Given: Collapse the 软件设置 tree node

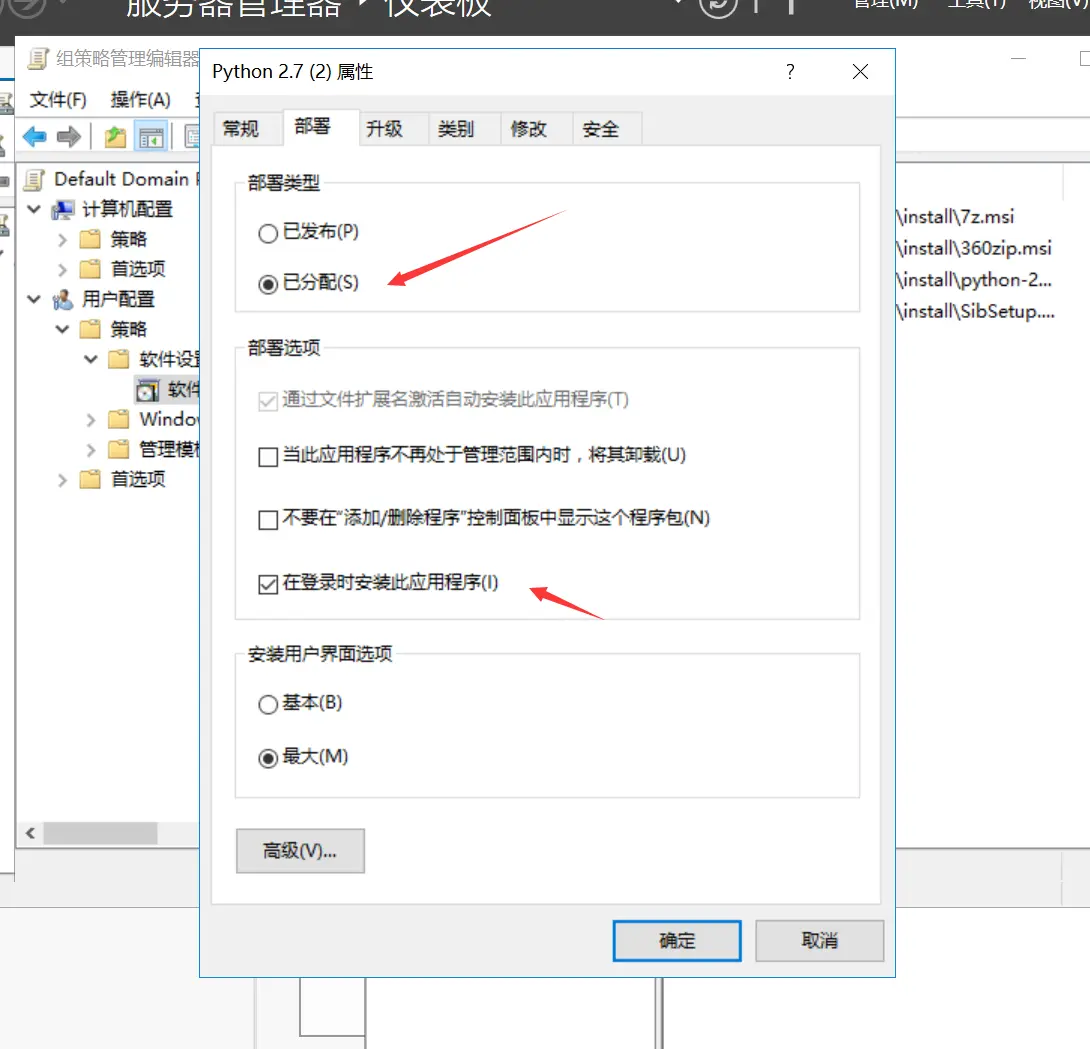Looking at the screenshot, I should (x=91, y=359).
